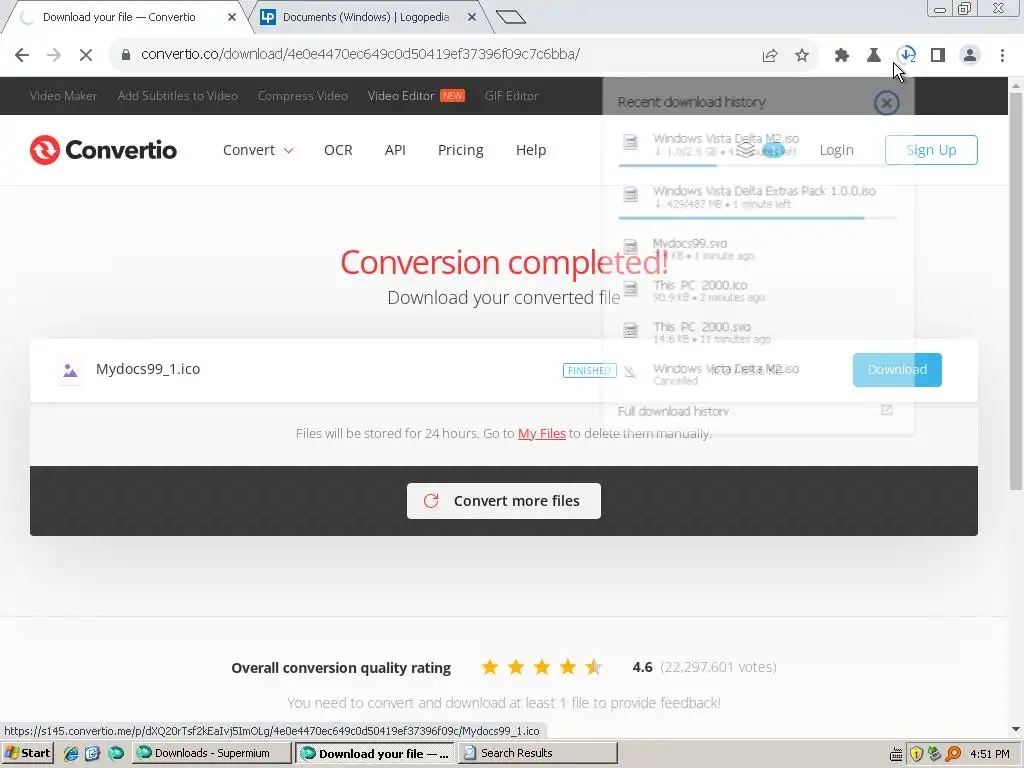The width and height of the screenshot is (1024, 768).
Task: Open Add Subtitles to Video
Action: coord(178,96)
